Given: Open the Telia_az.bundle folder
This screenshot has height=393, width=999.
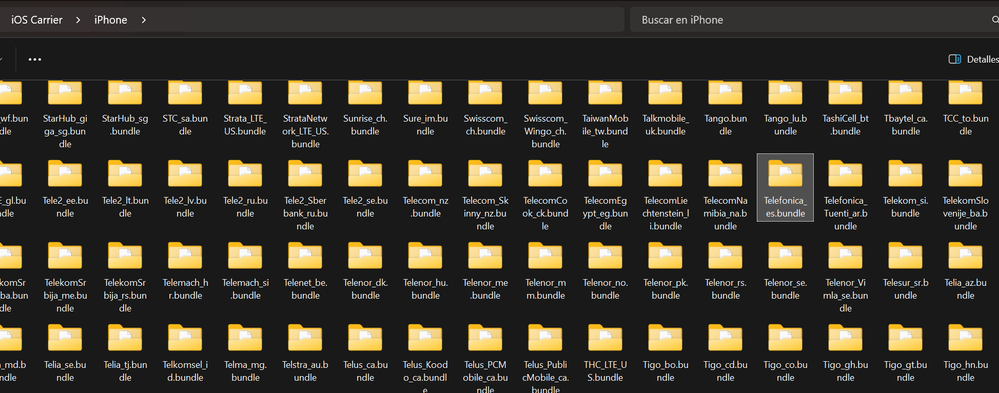Looking at the screenshot, I should pyautogui.click(x=965, y=270).
